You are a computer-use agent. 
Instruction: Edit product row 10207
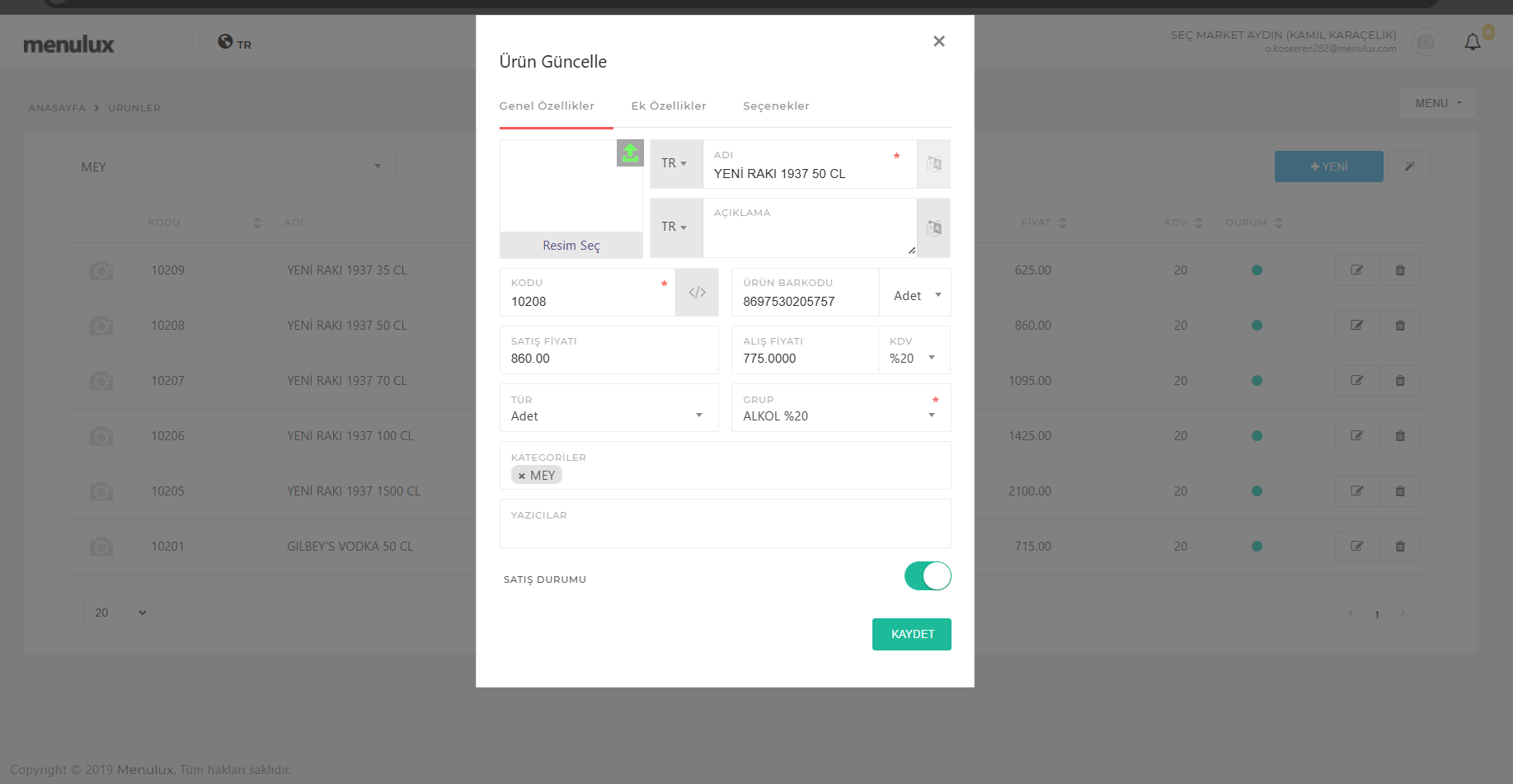click(x=1356, y=381)
